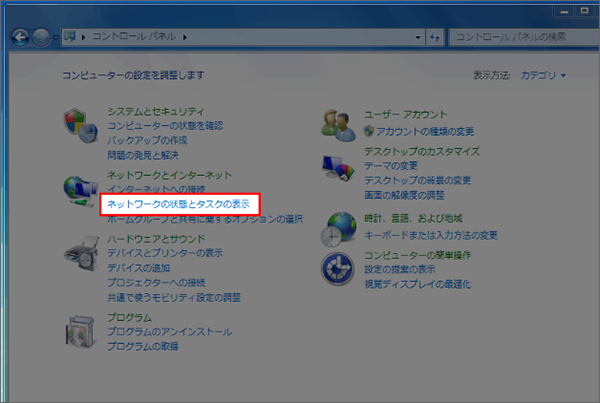Open the コンピューターの簡単操作 category
The image size is (600, 403).
417,255
